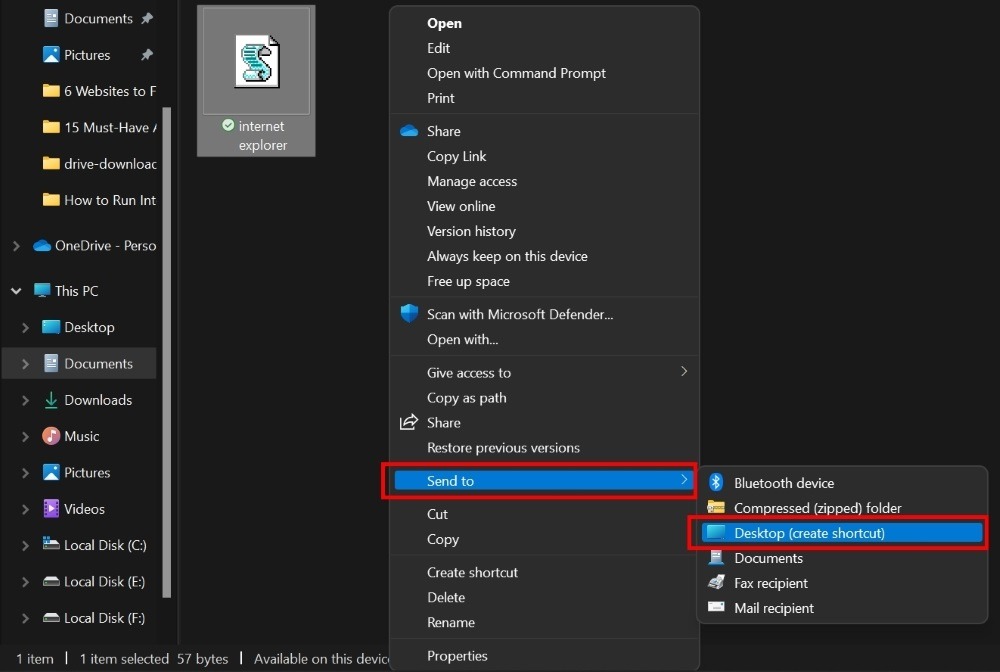The width and height of the screenshot is (1000, 672).
Task: Select Videos in the sidebar
Action: pyautogui.click(x=82, y=508)
